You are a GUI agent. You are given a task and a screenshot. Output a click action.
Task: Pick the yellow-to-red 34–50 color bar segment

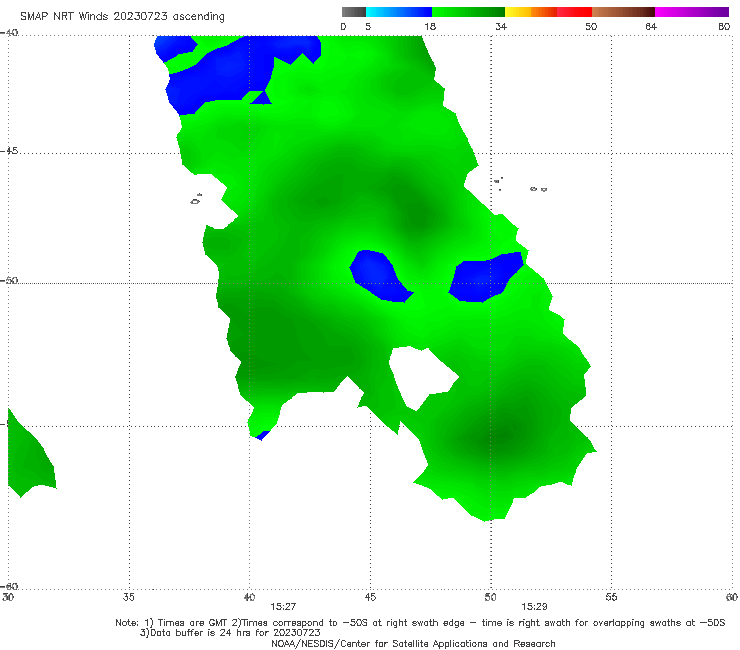coord(548,12)
